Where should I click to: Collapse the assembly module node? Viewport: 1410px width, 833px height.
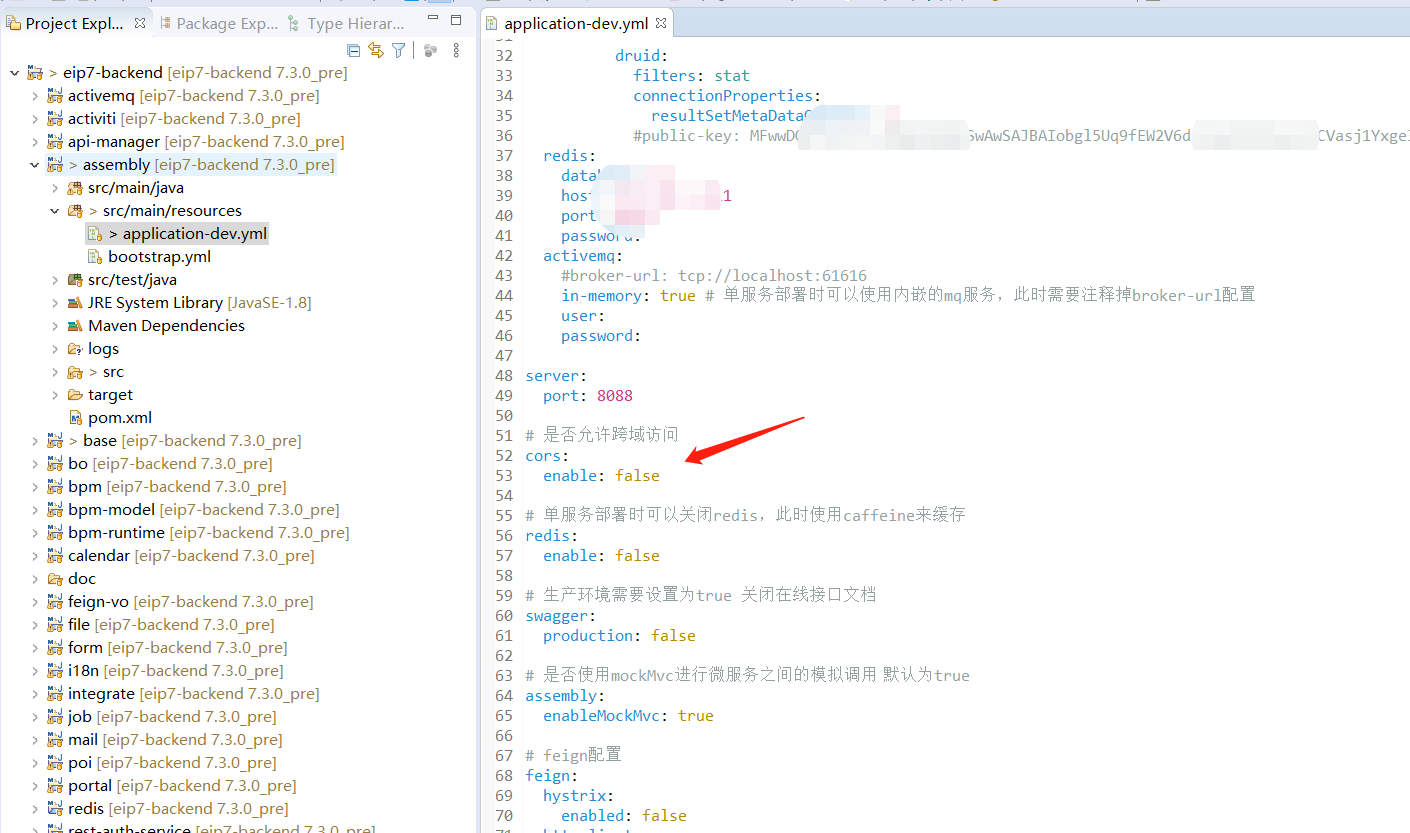coord(35,165)
